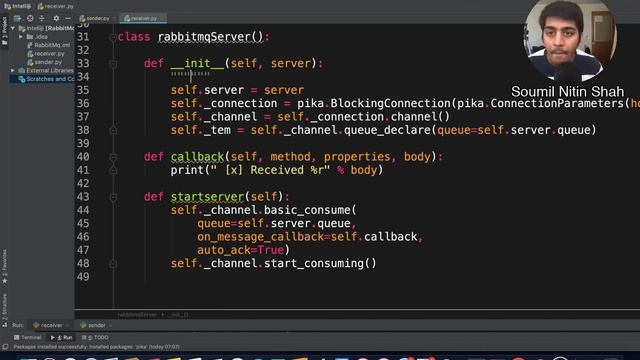Hide the Project panel with the minus icon
This screenshot has width=640, height=360.
point(68,18)
